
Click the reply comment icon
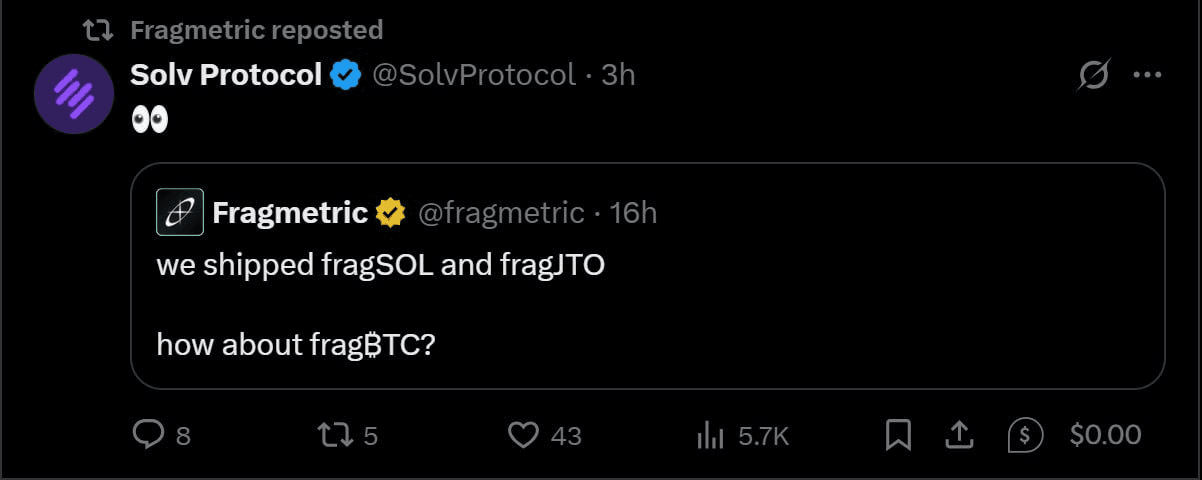[x=148, y=435]
